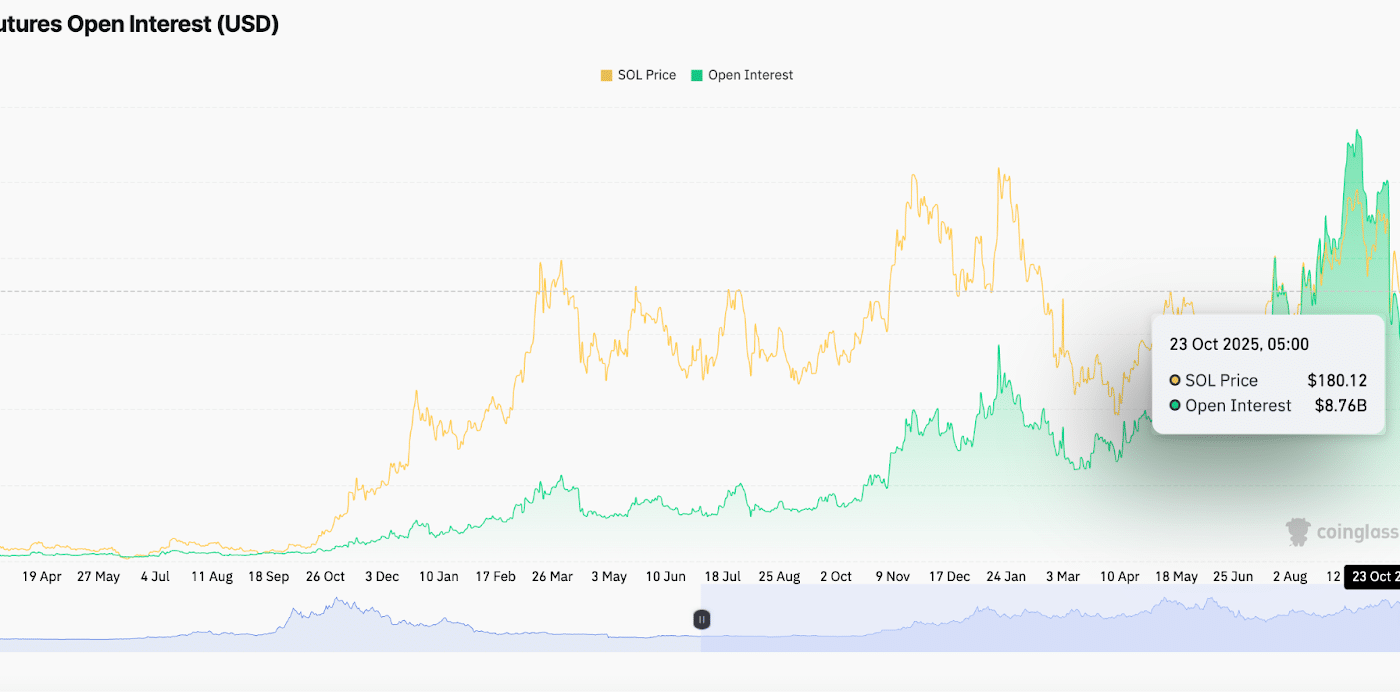Click the 26 Oct date on the x-axis
This screenshot has width=1400, height=692.
coord(325,577)
